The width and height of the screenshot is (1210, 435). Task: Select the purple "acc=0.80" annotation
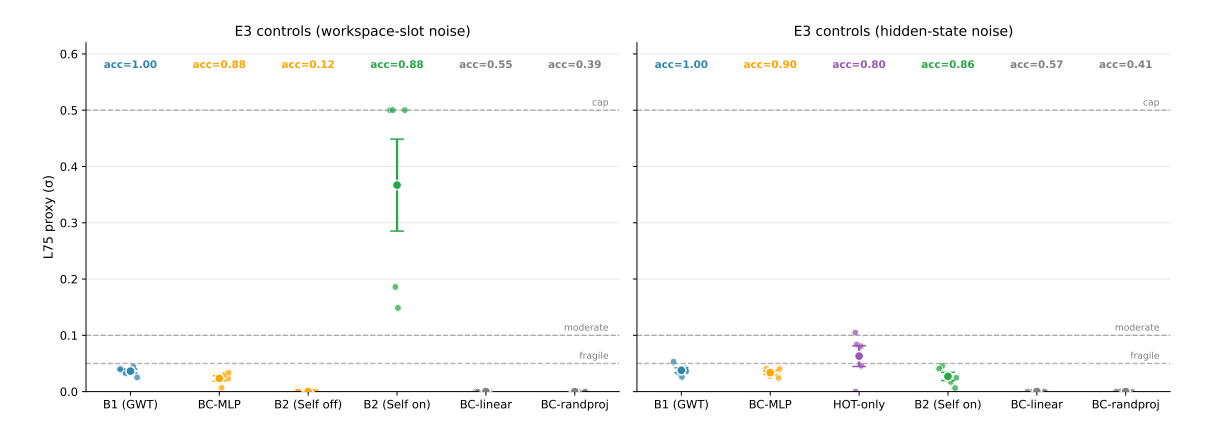(x=859, y=65)
